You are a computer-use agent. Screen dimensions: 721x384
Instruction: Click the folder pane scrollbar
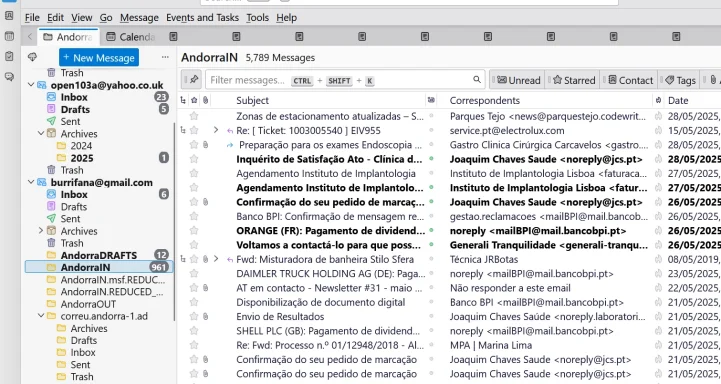[x=175, y=221]
